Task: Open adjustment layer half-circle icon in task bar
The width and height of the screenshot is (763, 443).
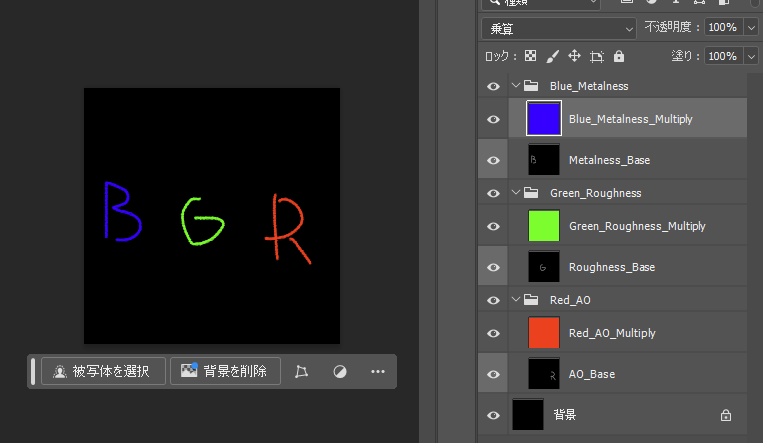Action: [x=340, y=372]
